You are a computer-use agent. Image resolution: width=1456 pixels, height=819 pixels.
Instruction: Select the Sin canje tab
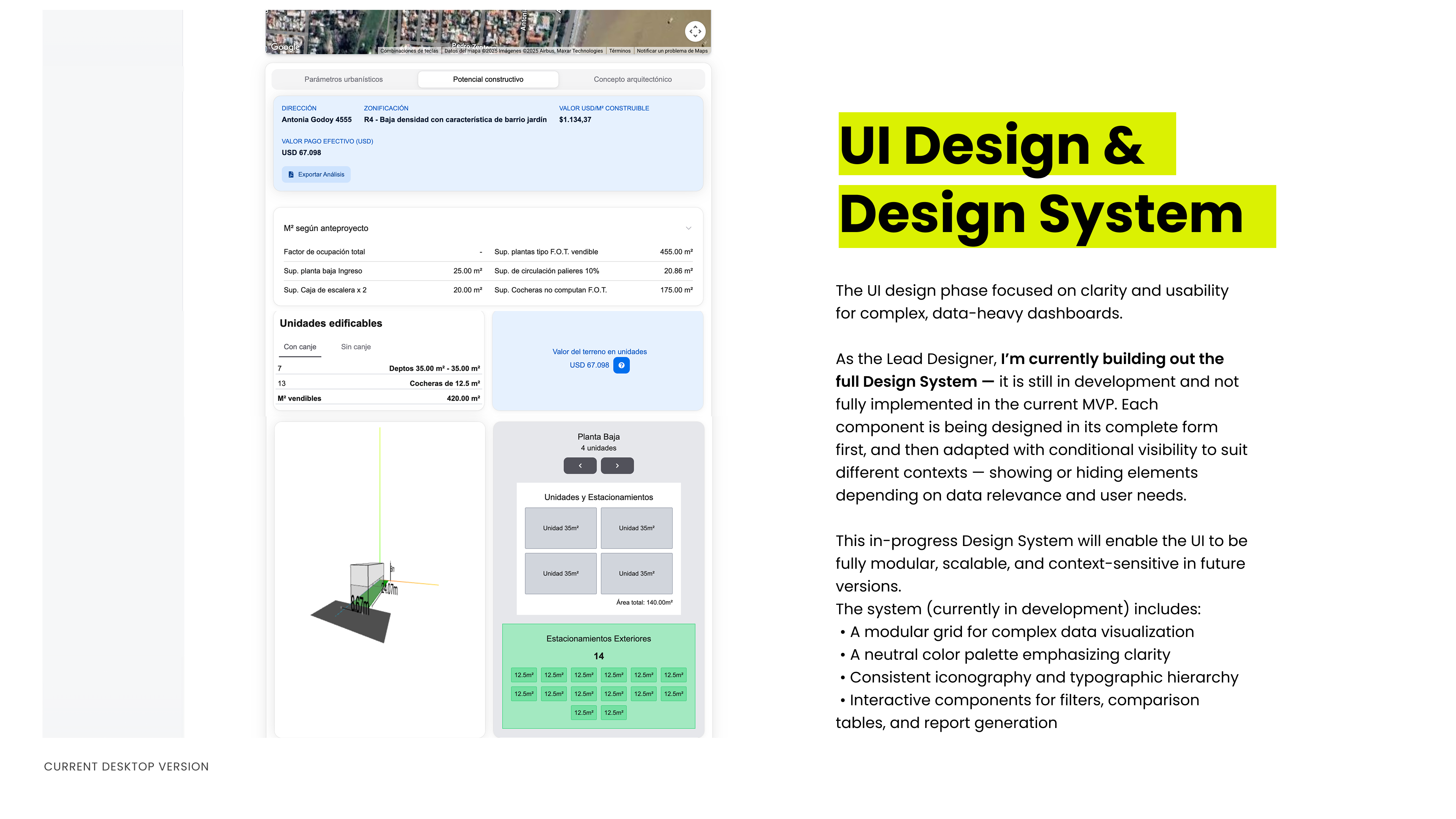[x=356, y=347]
